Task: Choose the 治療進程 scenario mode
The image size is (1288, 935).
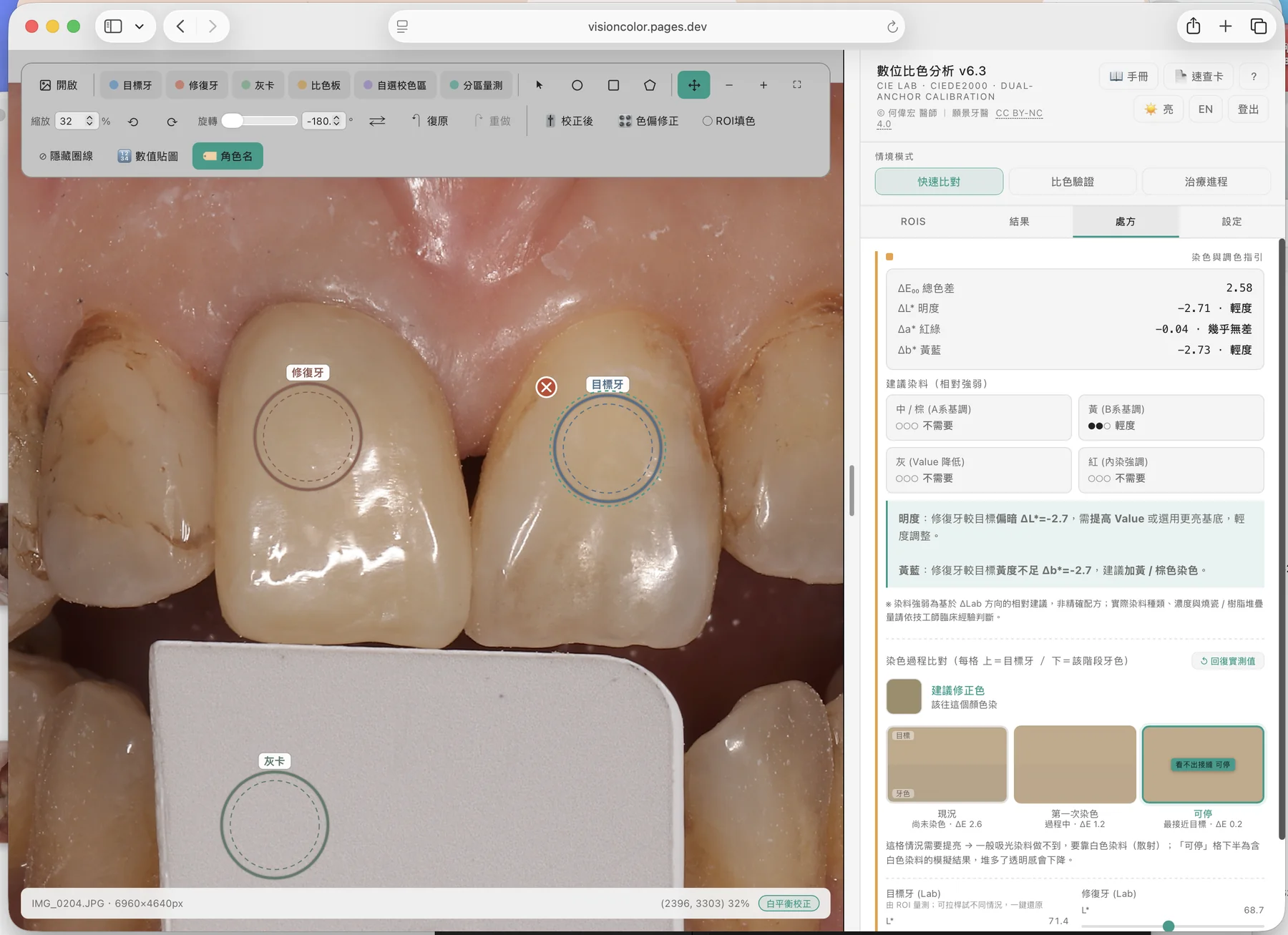Action: [1206, 182]
